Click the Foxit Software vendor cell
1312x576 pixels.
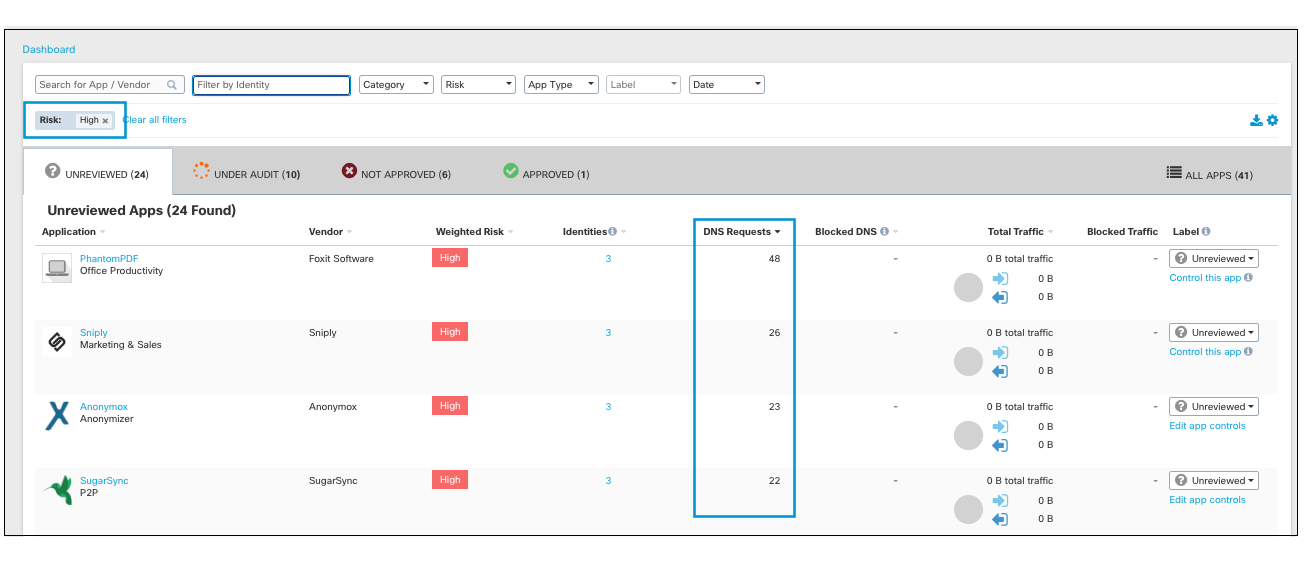click(x=341, y=259)
